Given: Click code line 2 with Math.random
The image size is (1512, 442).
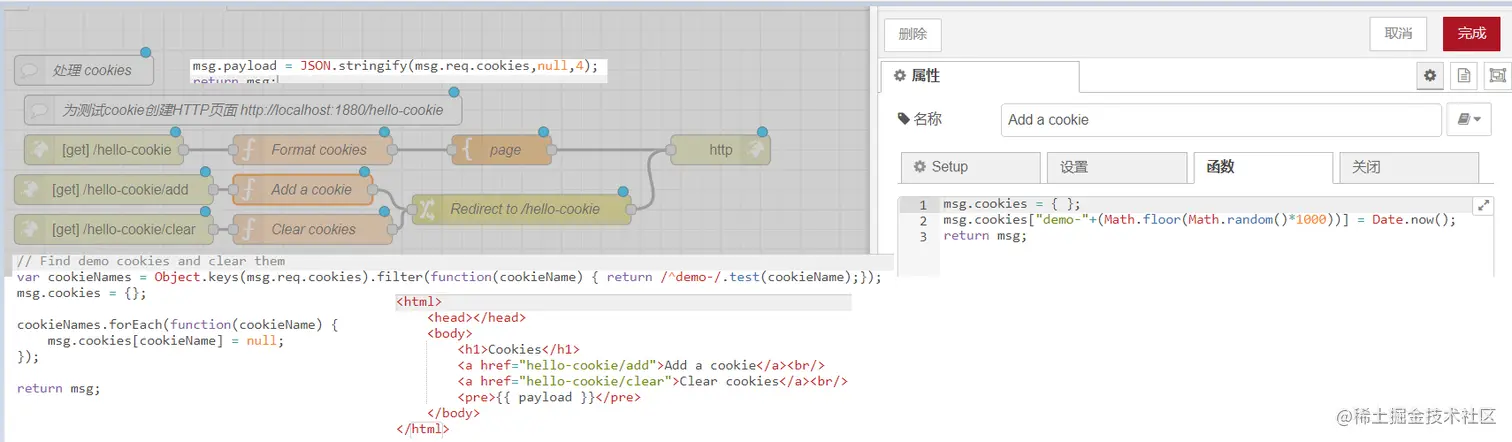Looking at the screenshot, I should [x=1199, y=220].
